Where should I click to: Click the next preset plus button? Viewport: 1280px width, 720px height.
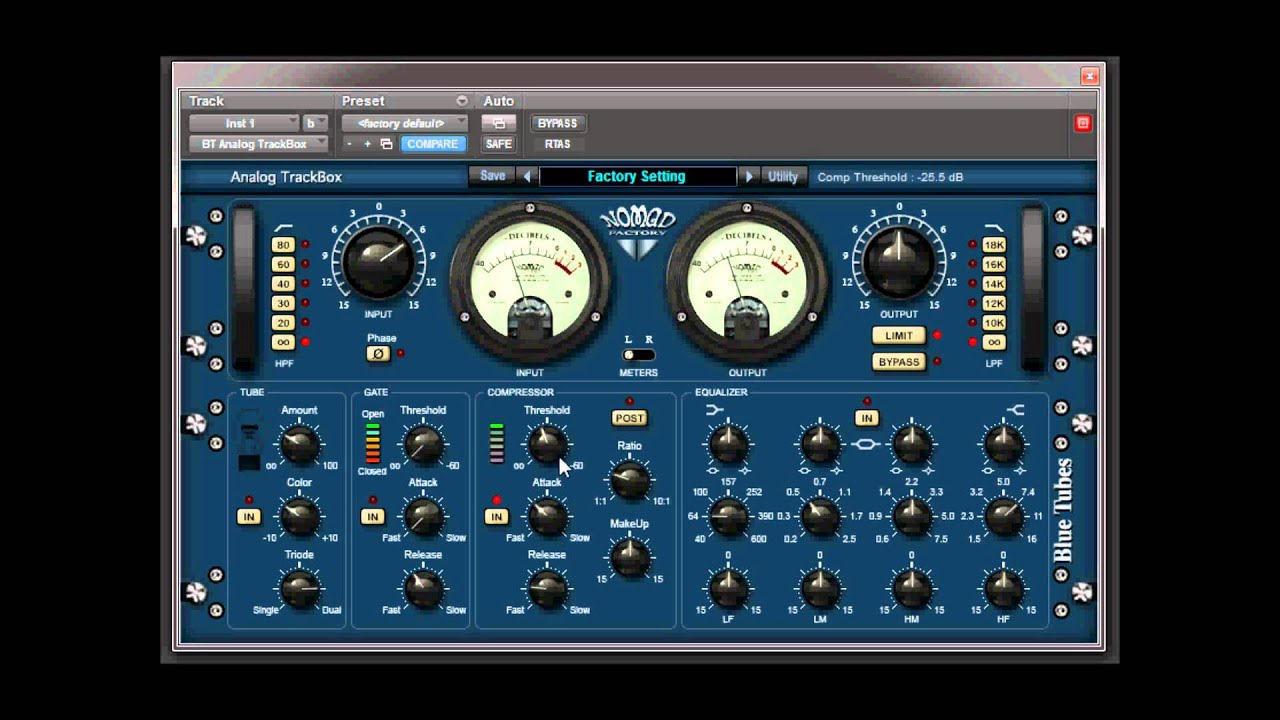(367, 144)
